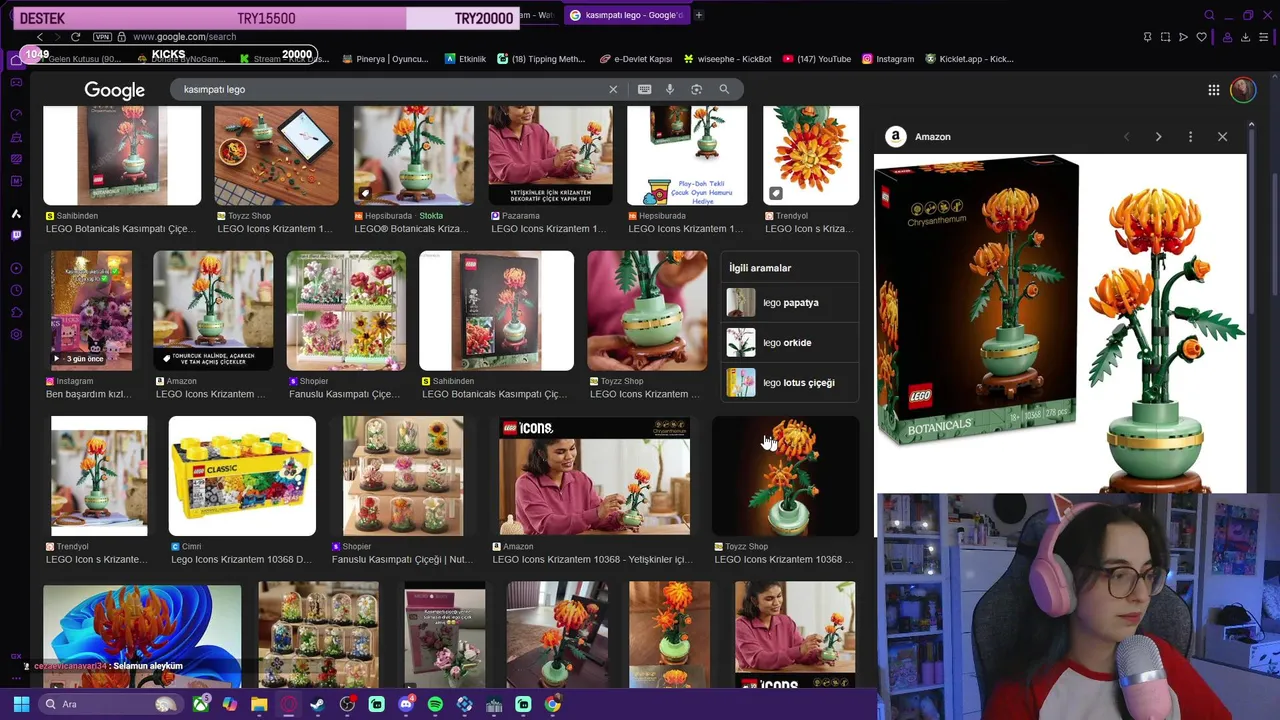1280x720 pixels.
Task: Open Windows Start menu
Action: (21, 704)
